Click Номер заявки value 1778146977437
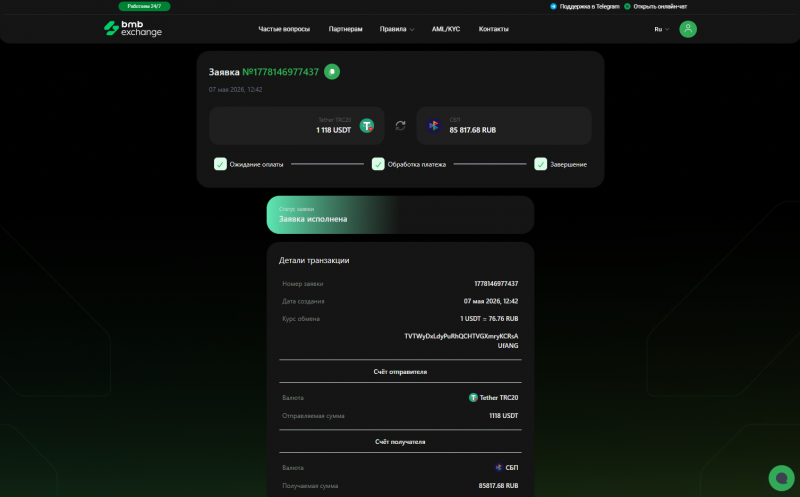Viewport: 800px width, 497px height. 496,284
